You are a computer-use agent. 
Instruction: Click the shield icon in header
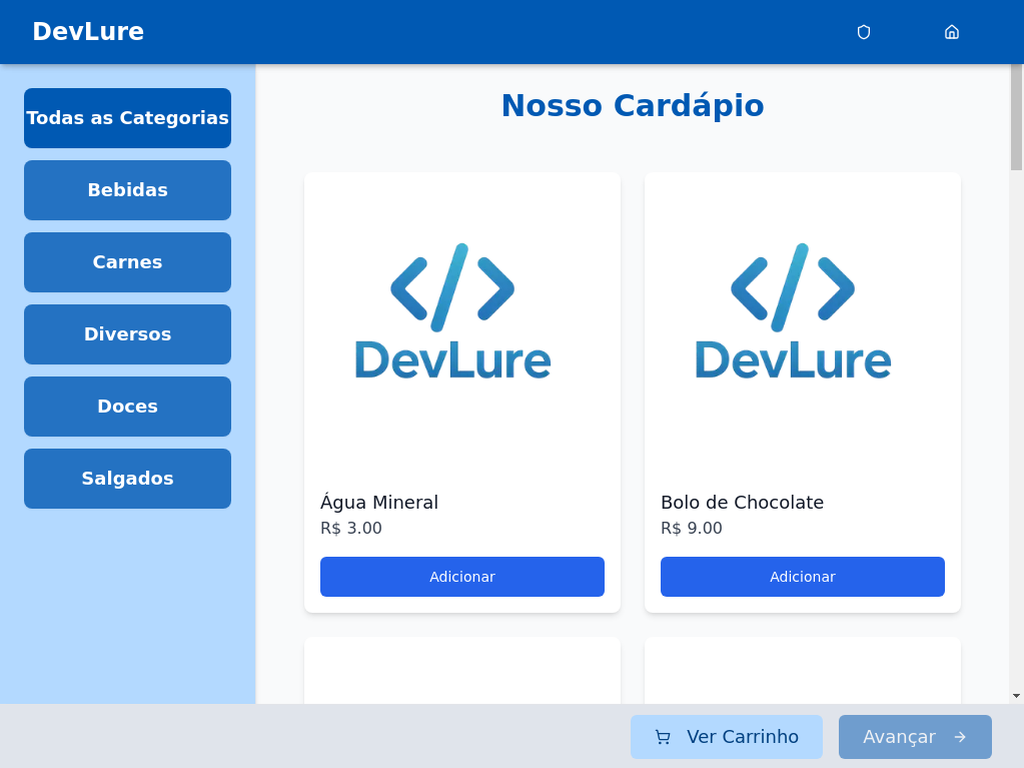pyautogui.click(x=864, y=32)
